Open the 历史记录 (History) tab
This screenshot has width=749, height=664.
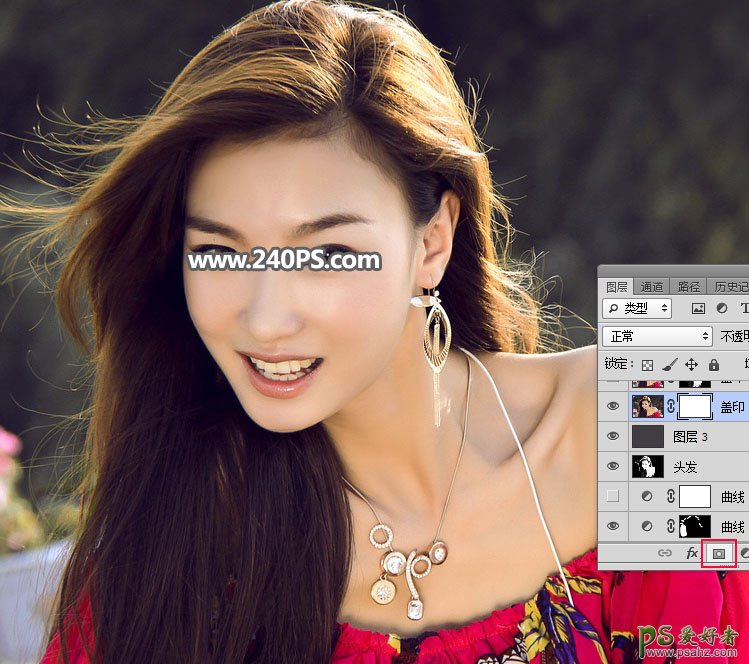(729, 287)
